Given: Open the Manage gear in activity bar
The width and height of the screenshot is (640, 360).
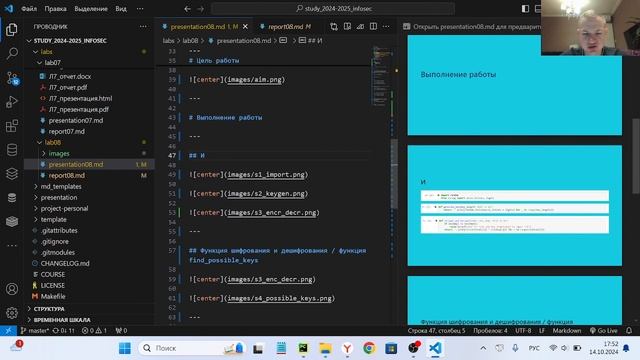Looking at the screenshot, I should [x=12, y=313].
